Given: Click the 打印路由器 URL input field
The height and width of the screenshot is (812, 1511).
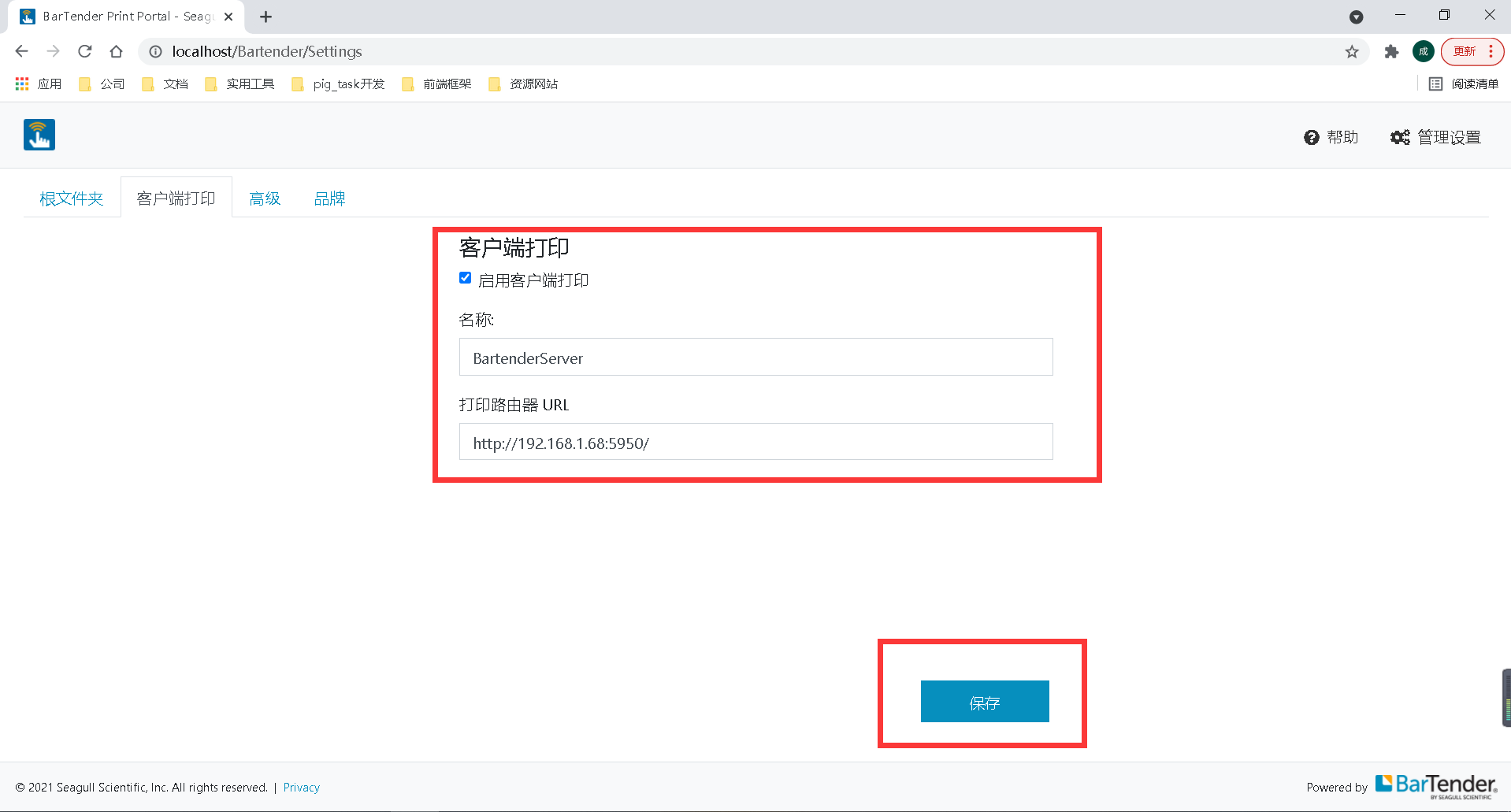Looking at the screenshot, I should click(755, 442).
